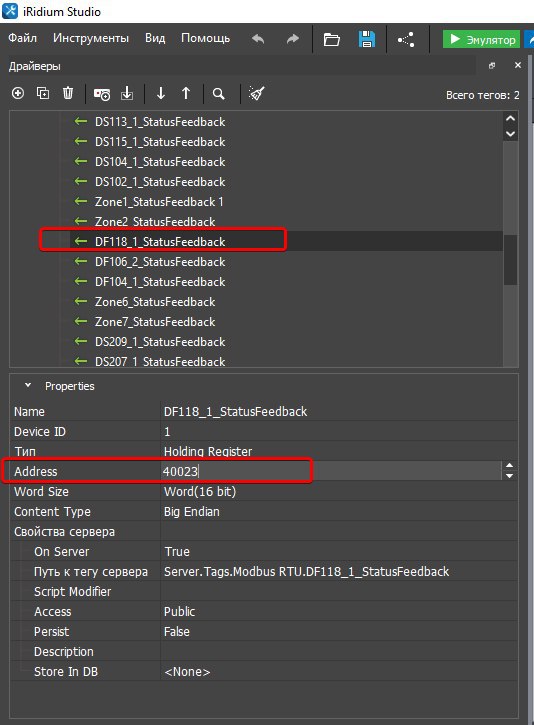Toggle On Server True value
This screenshot has height=725, width=534.
tap(339, 552)
